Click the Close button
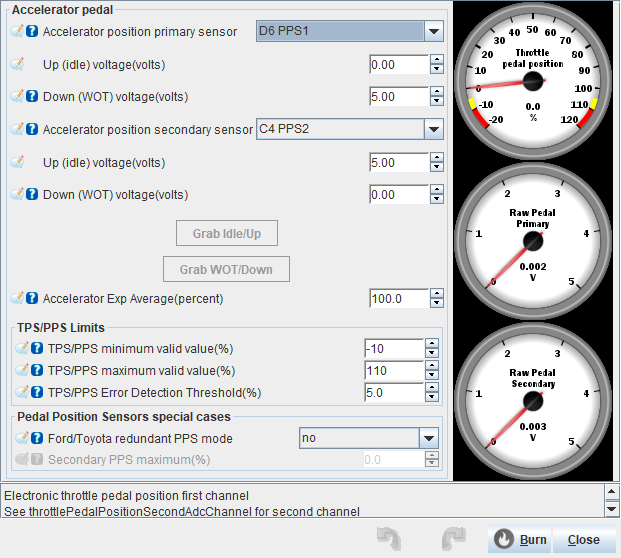The image size is (621, 558). (583, 539)
